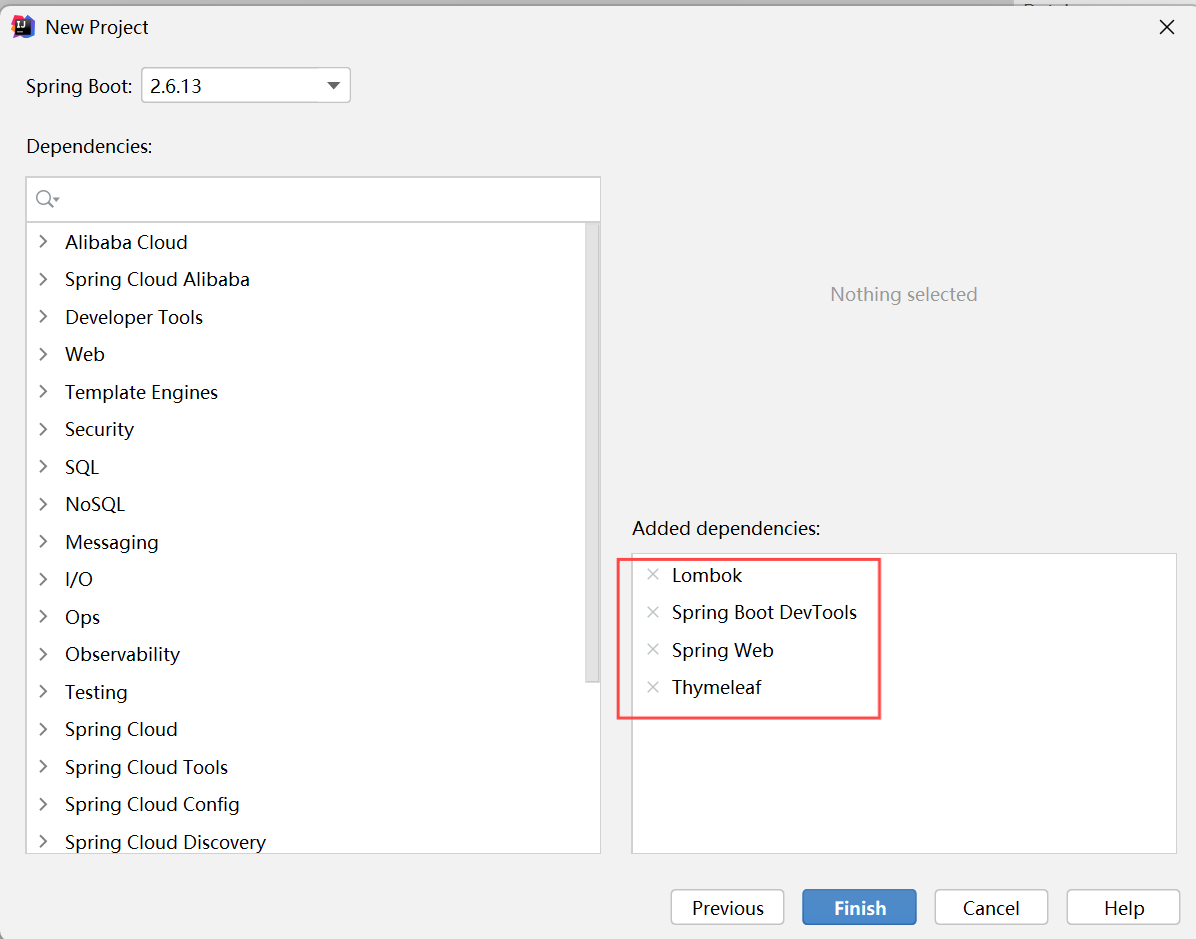Select the Spring Cloud tree row

[306, 729]
